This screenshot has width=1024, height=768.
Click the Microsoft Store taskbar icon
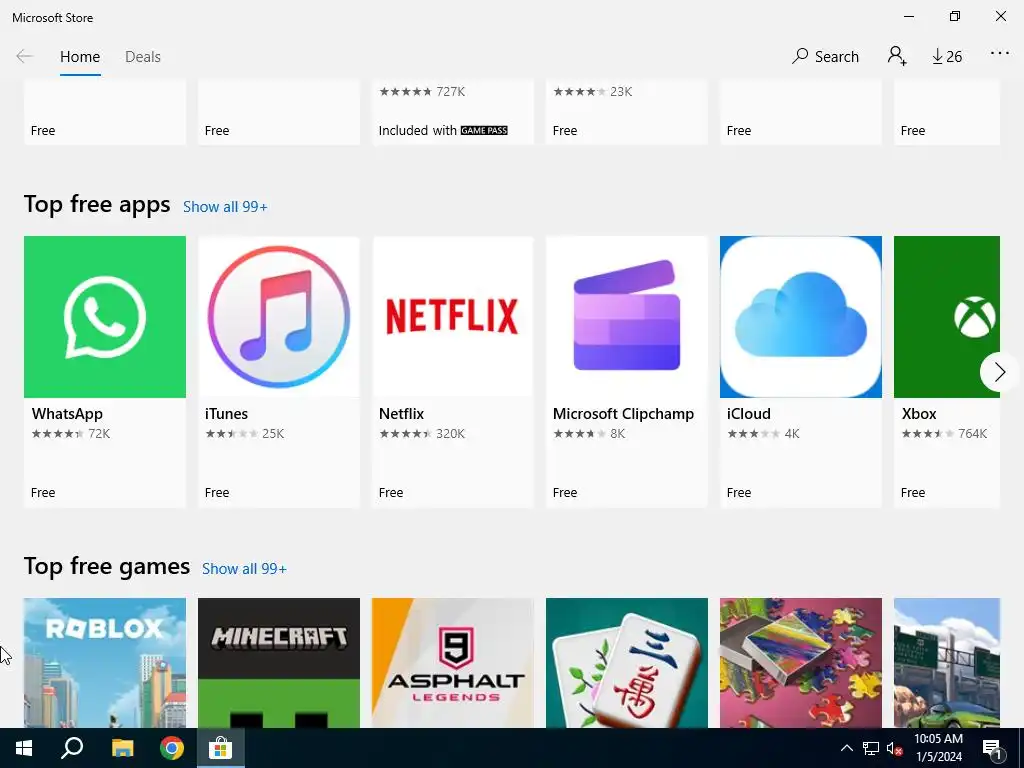pyautogui.click(x=221, y=748)
